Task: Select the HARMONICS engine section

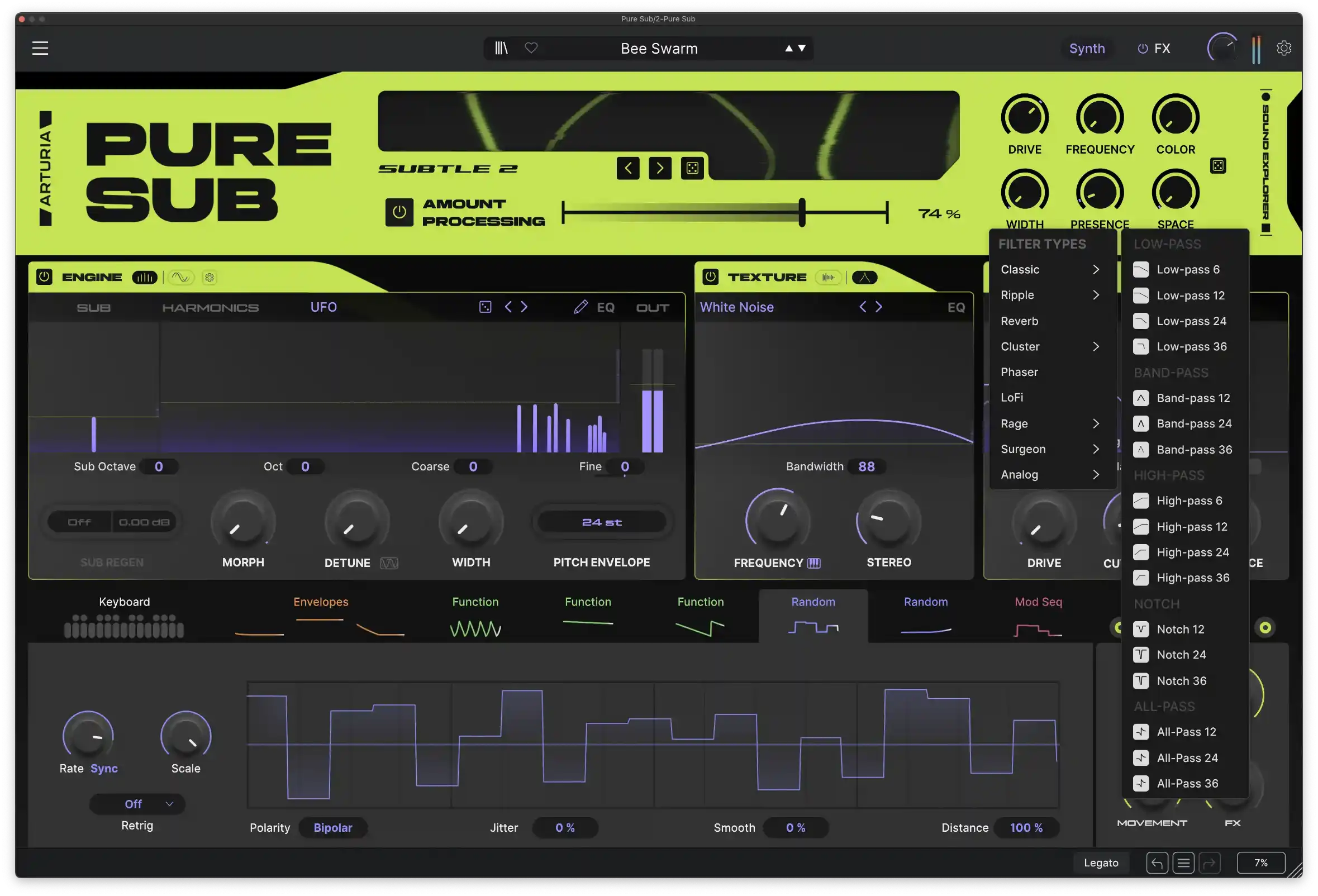Action: (211, 307)
